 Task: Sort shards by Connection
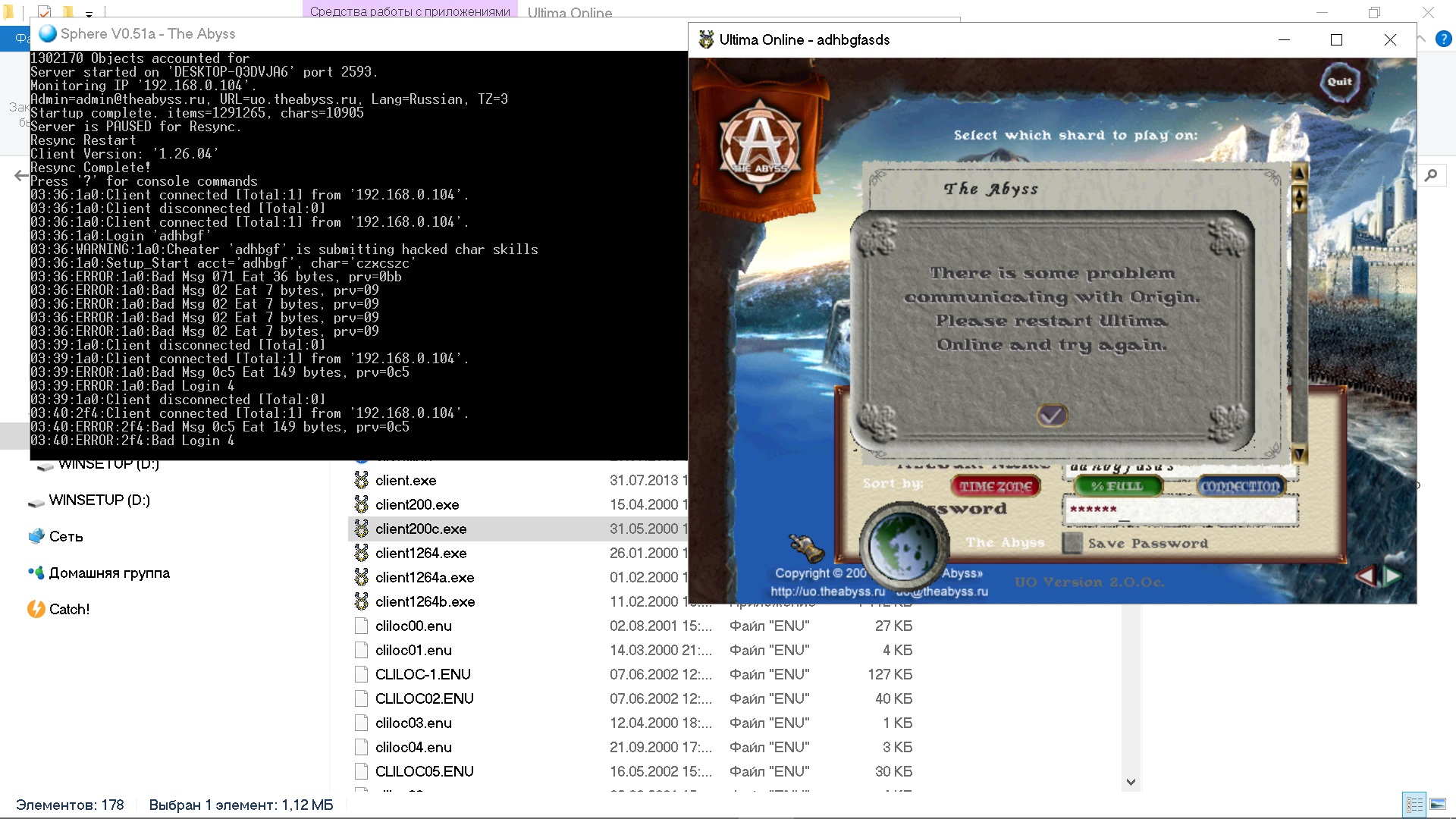click(x=1240, y=486)
